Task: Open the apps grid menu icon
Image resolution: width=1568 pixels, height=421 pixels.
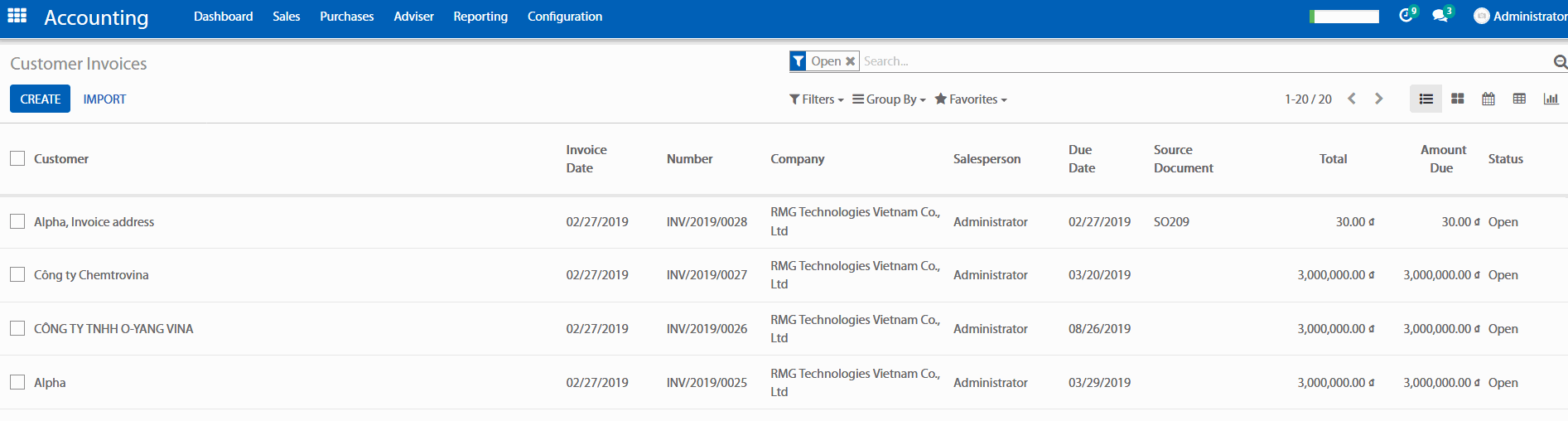Action: [x=17, y=16]
